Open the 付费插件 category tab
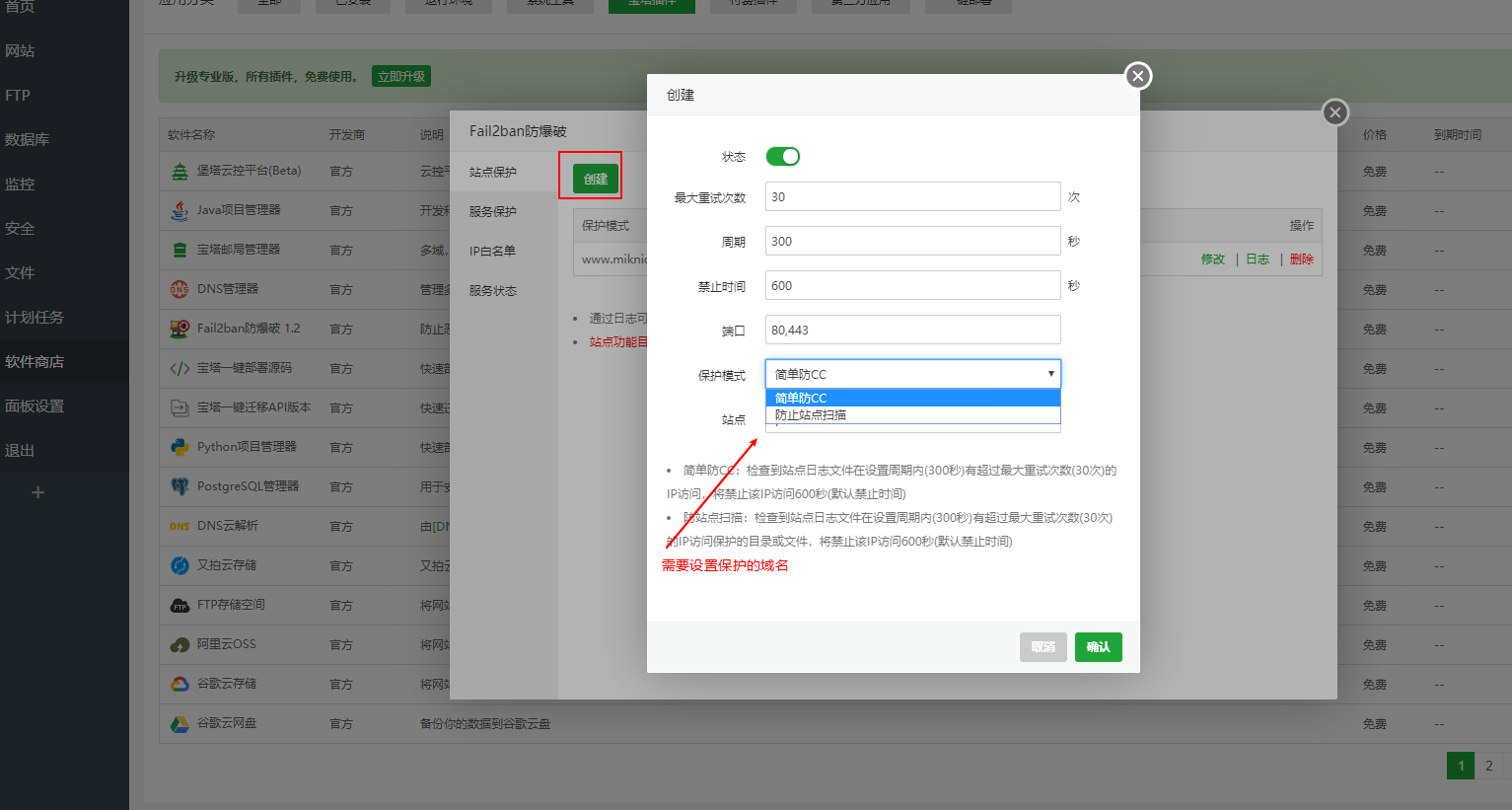The image size is (1512, 810). (754, 6)
